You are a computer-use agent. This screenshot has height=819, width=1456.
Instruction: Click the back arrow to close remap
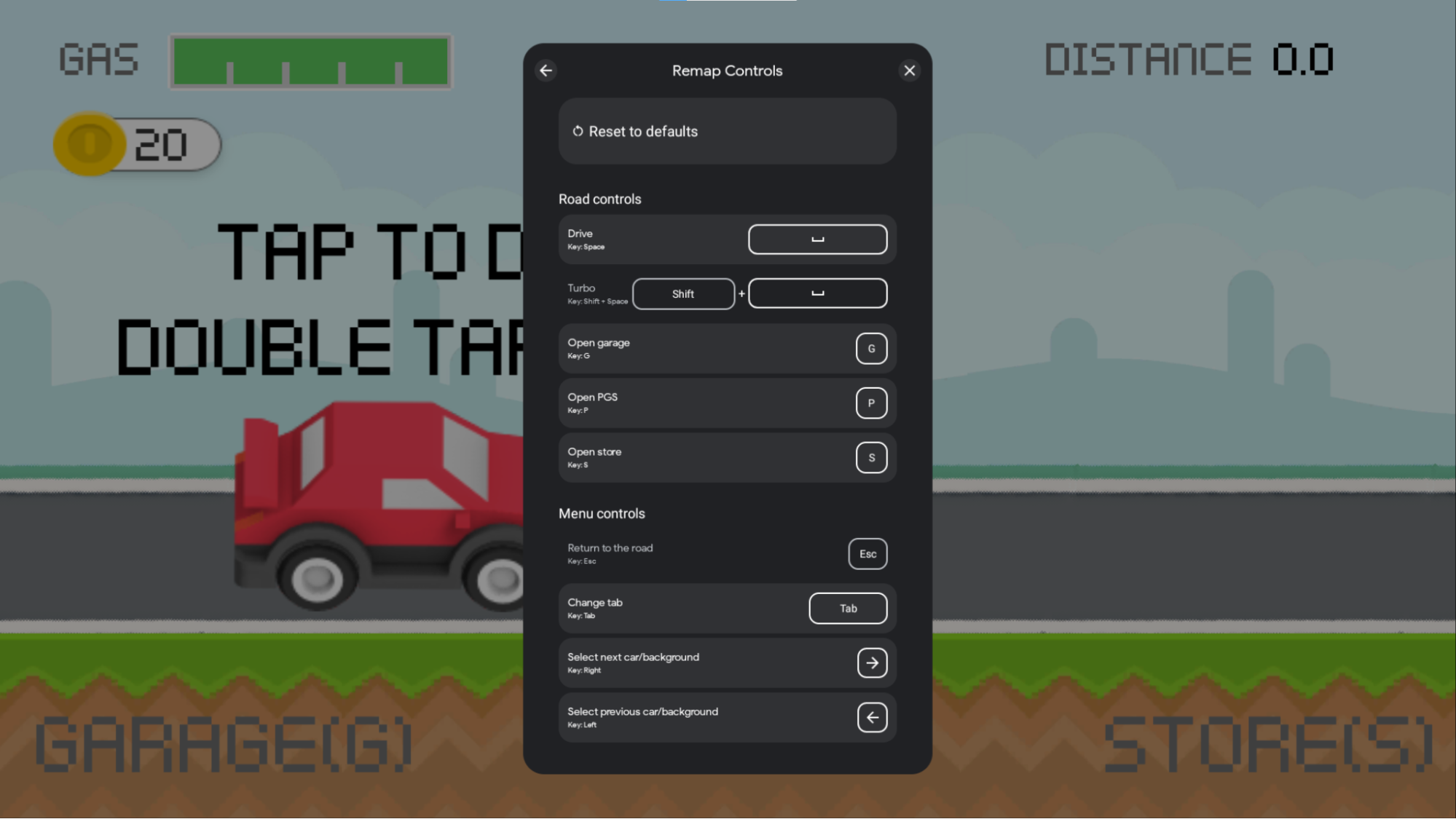(546, 70)
